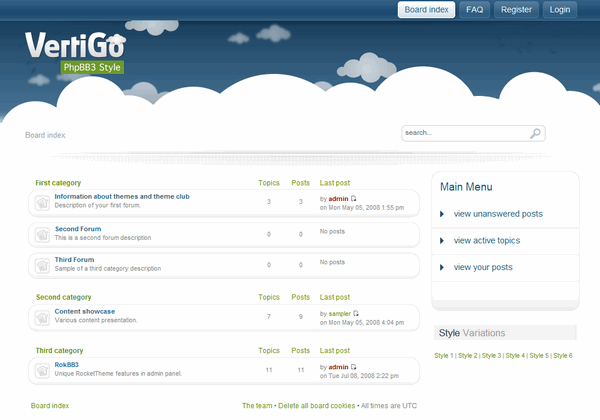The width and height of the screenshot is (600, 420).
Task: Select view unanswered posts menu item
Action: pos(498,214)
